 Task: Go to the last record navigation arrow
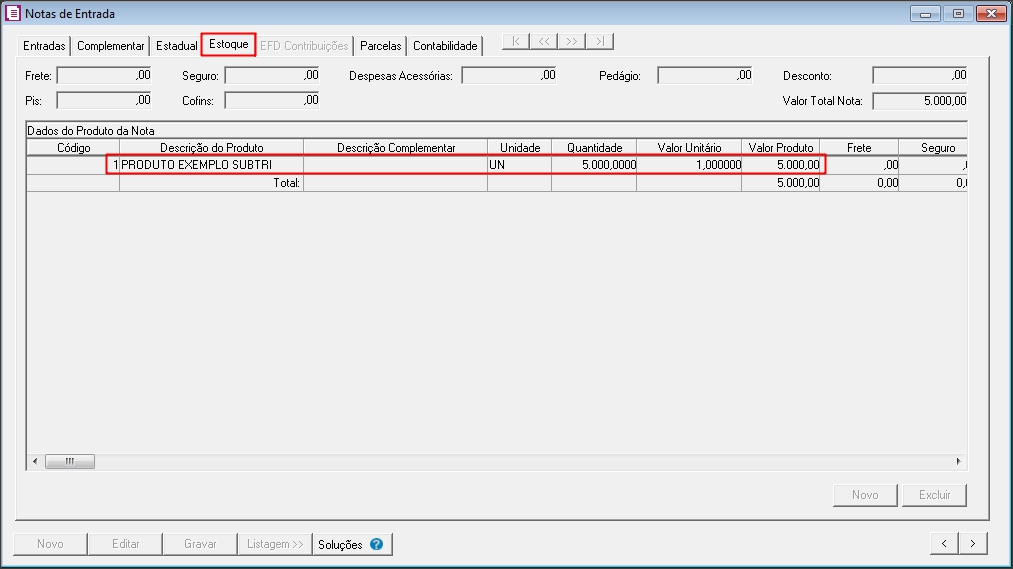tap(599, 42)
